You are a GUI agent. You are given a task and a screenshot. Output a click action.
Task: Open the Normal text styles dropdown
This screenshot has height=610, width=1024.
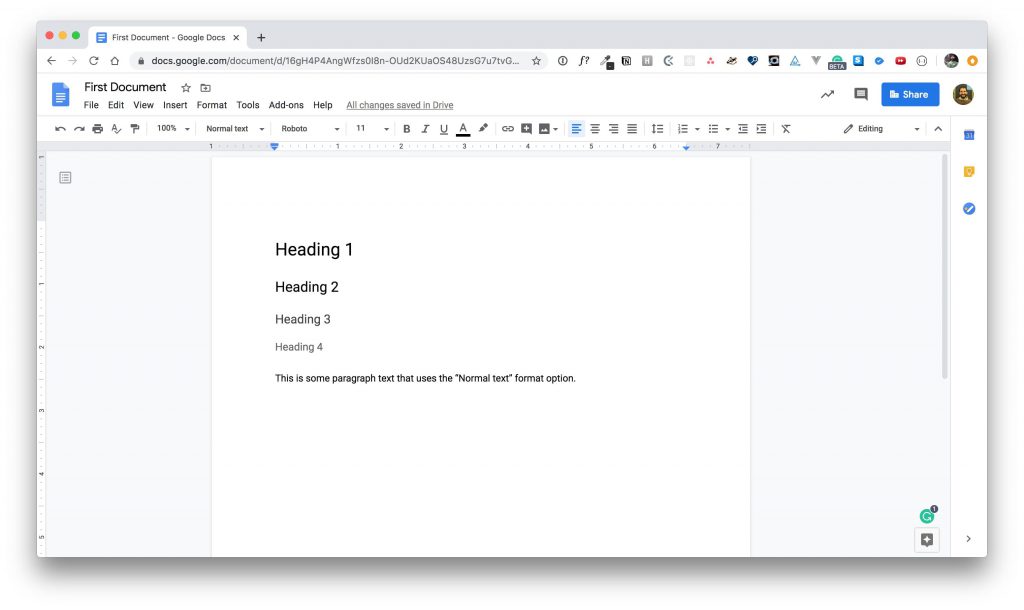232,128
